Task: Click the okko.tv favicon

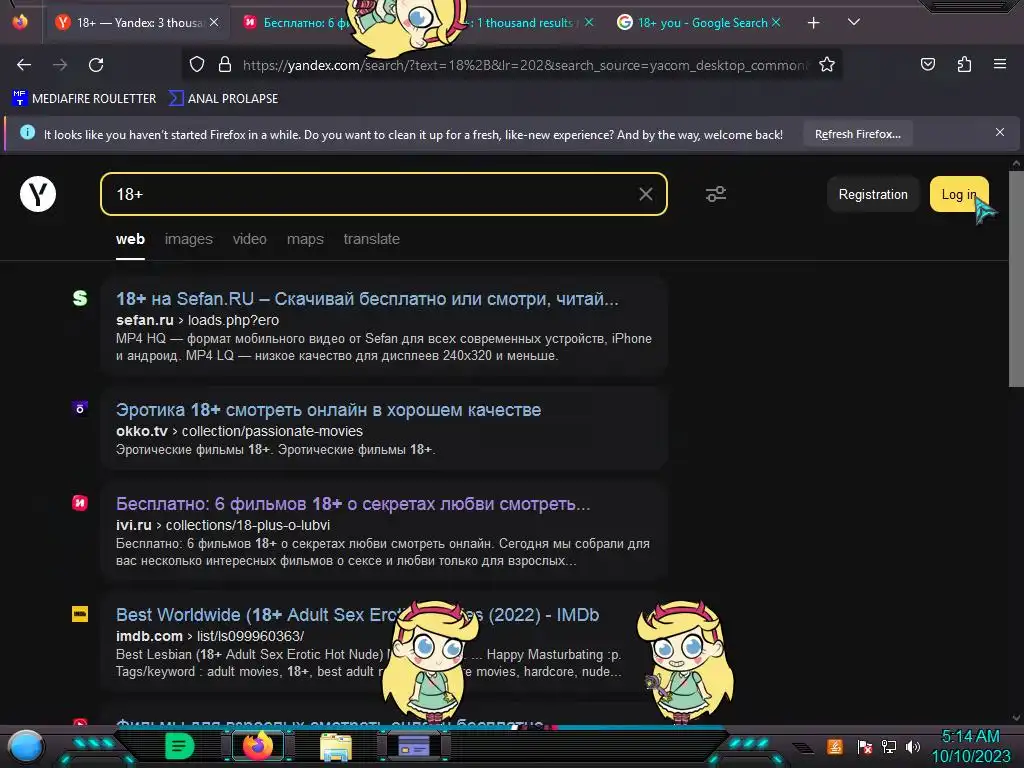Action: point(80,409)
